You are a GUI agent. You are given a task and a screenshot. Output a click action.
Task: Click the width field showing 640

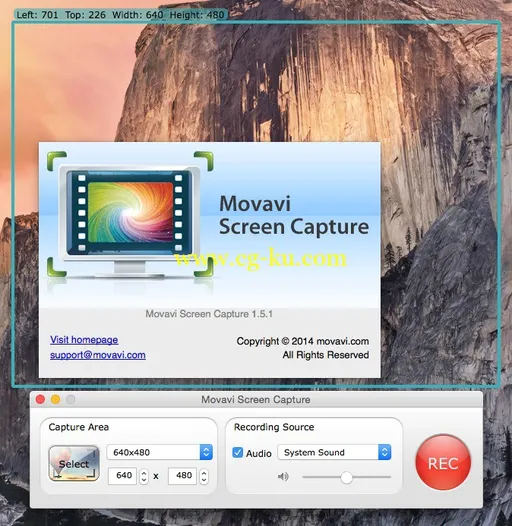click(122, 476)
